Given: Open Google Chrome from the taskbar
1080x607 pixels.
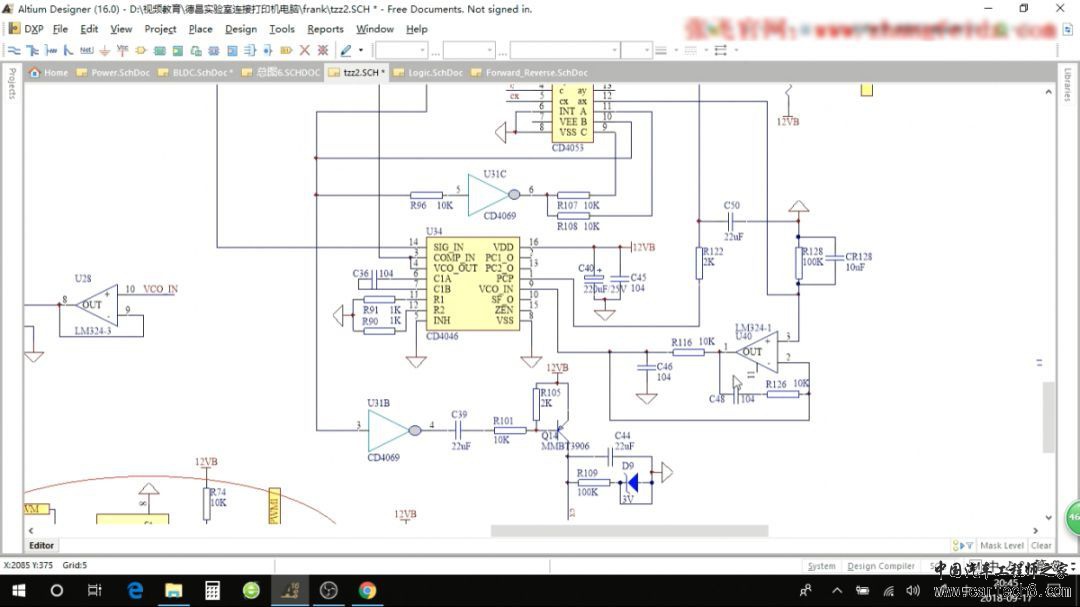Looking at the screenshot, I should point(367,590).
